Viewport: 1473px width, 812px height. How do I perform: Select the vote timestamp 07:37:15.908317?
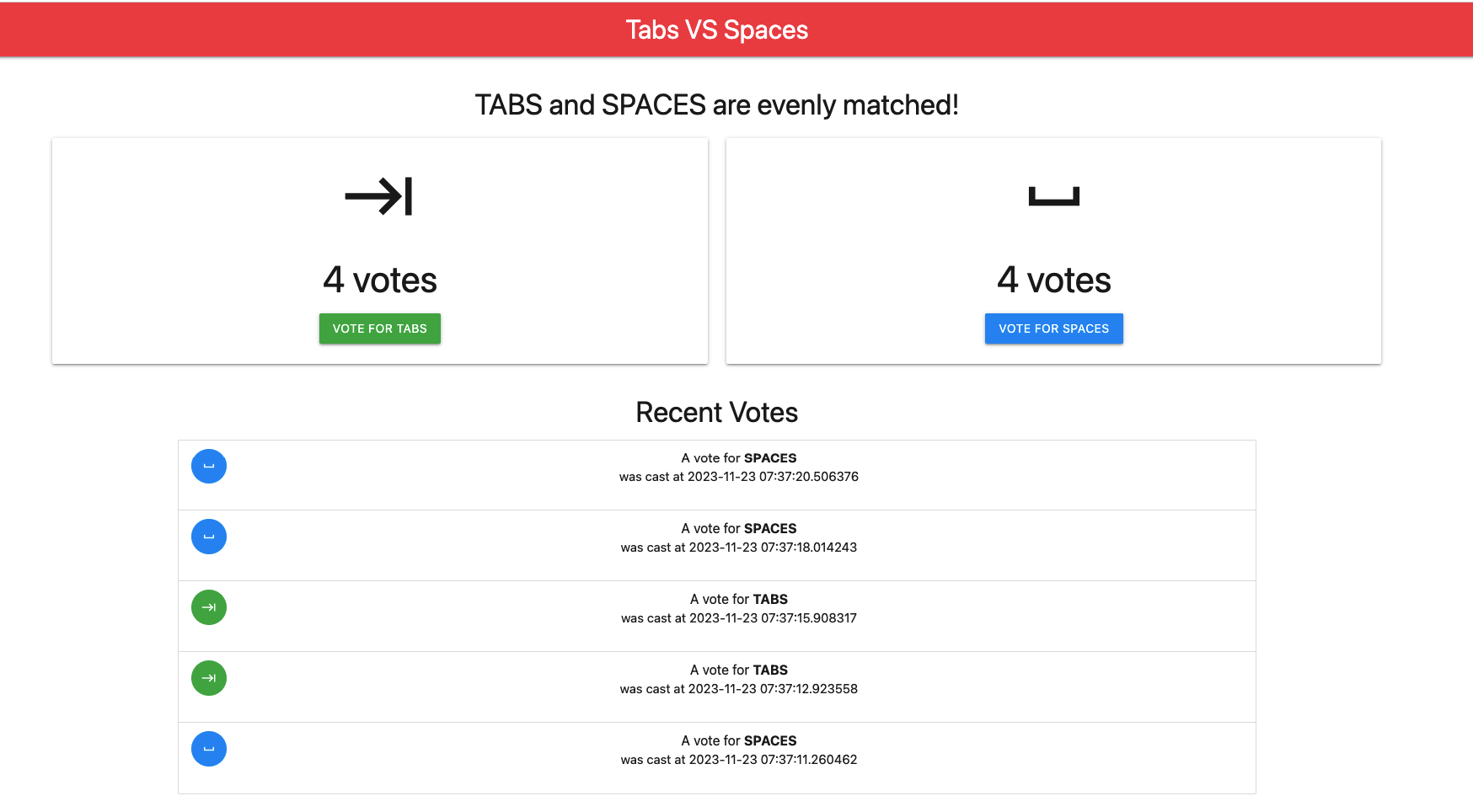pyautogui.click(x=773, y=618)
